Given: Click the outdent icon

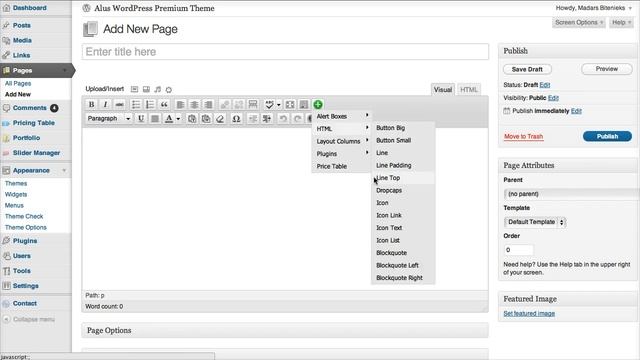Looking at the screenshot, I should 253,118.
